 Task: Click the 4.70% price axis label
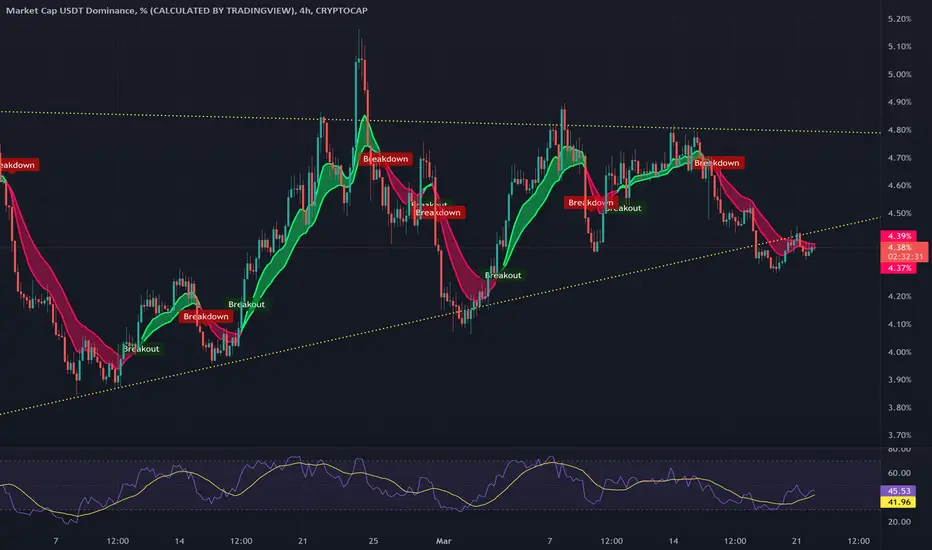tap(899, 158)
